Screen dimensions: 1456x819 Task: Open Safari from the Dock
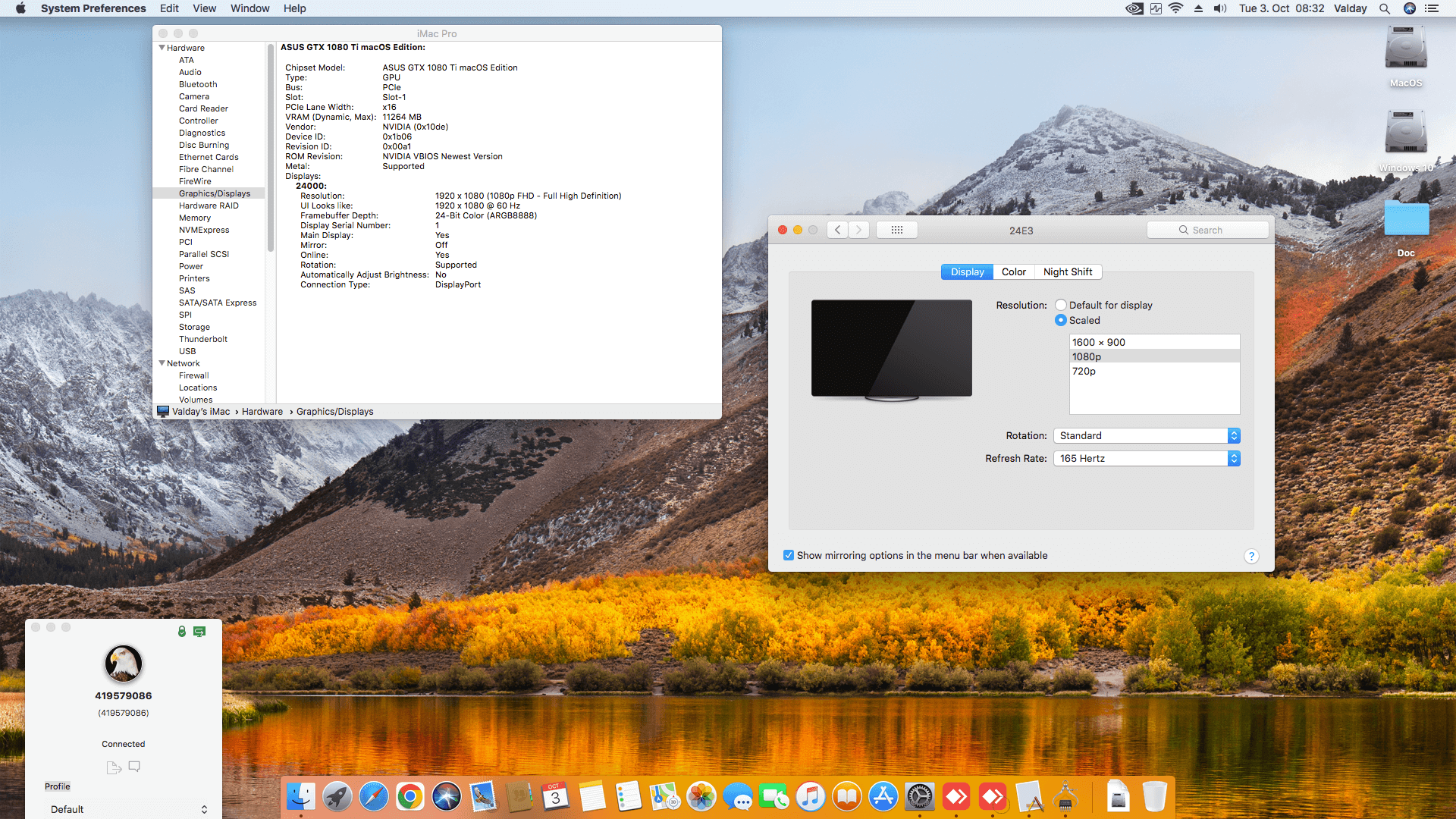[x=374, y=797]
